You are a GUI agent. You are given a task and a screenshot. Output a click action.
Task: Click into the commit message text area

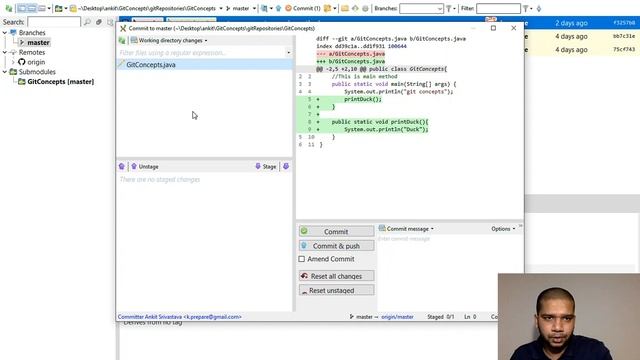449,273
